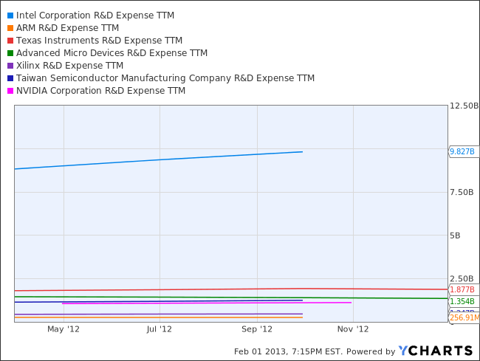
Task: Click the May '12 x-axis label
Action: coord(63,329)
